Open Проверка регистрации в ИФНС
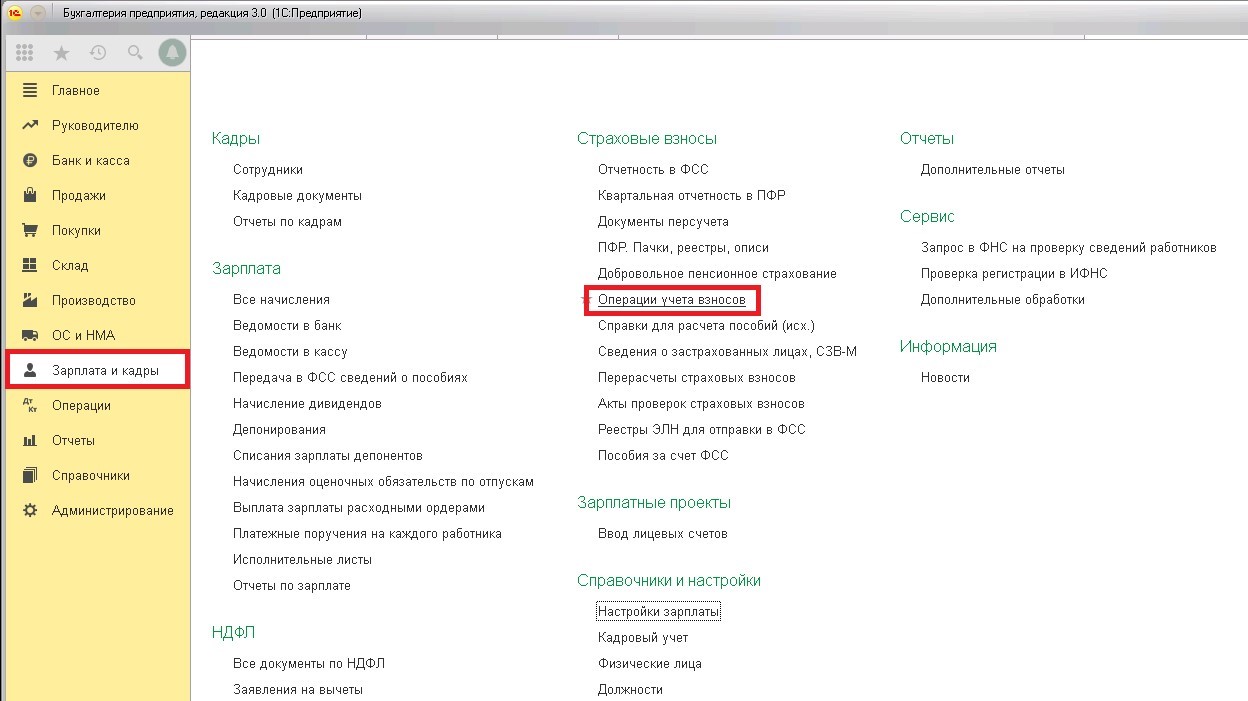1248x701 pixels. [1014, 274]
